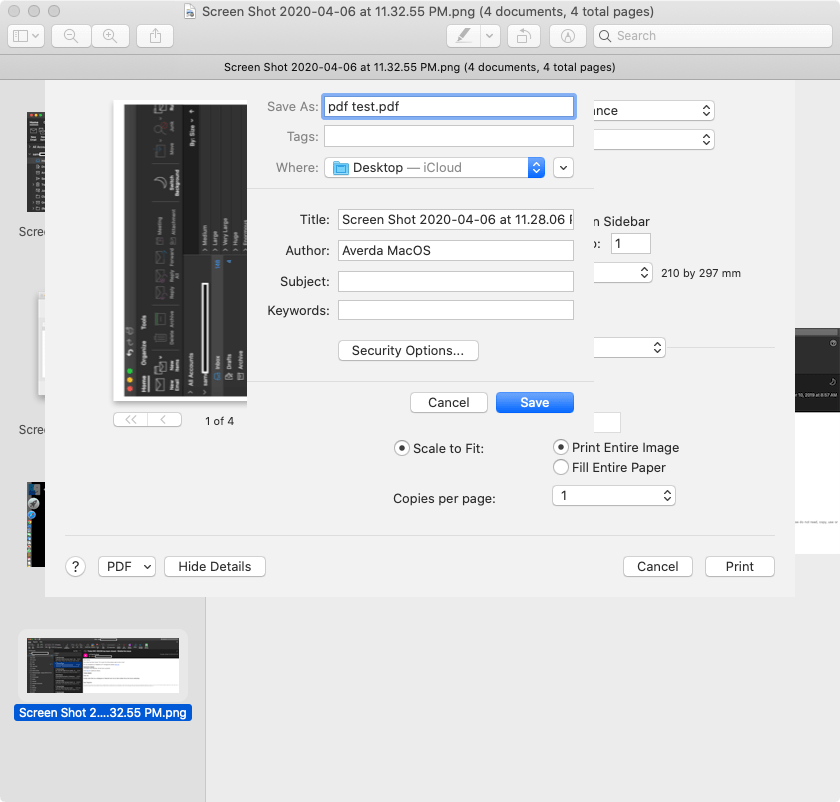Viewport: 840px width, 802px height.
Task: Select the Fill Entire Paper option
Action: [561, 467]
